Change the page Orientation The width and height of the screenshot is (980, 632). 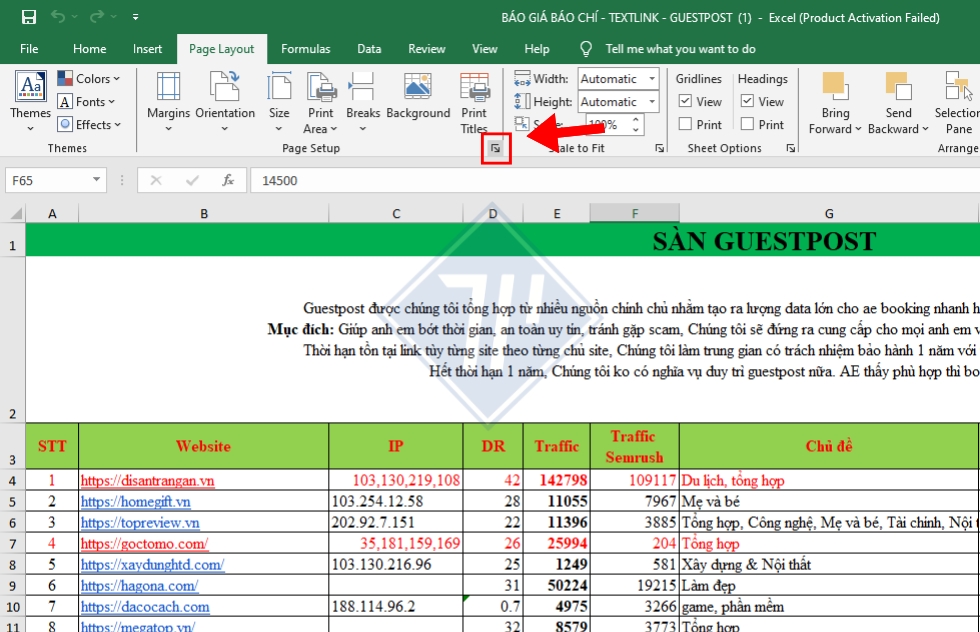[x=225, y=100]
